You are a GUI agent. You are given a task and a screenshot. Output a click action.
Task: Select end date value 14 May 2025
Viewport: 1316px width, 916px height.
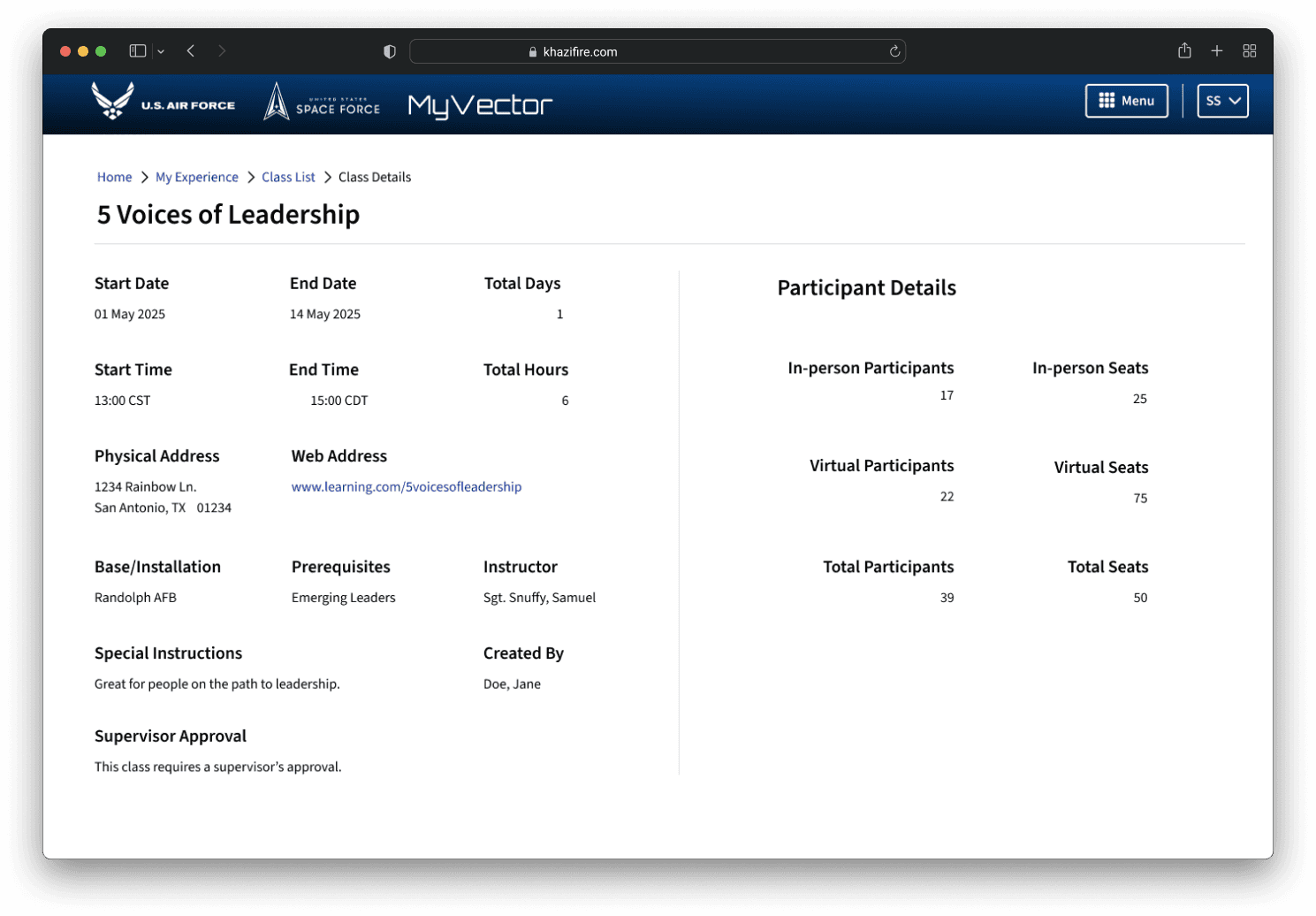(x=325, y=314)
